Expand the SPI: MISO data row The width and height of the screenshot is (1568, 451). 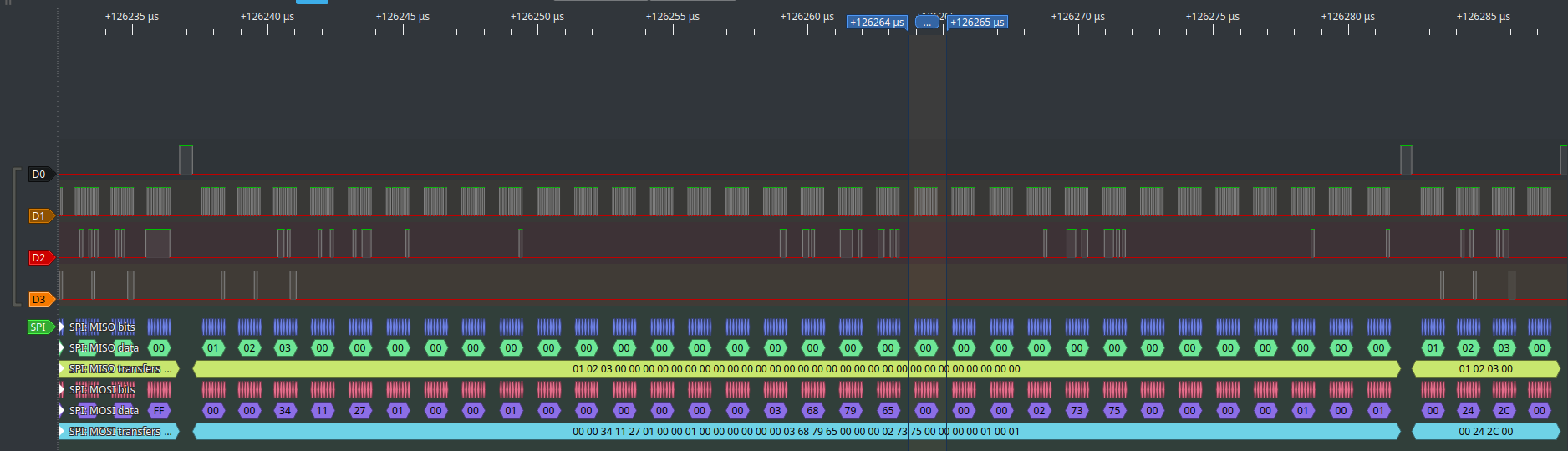(x=62, y=348)
